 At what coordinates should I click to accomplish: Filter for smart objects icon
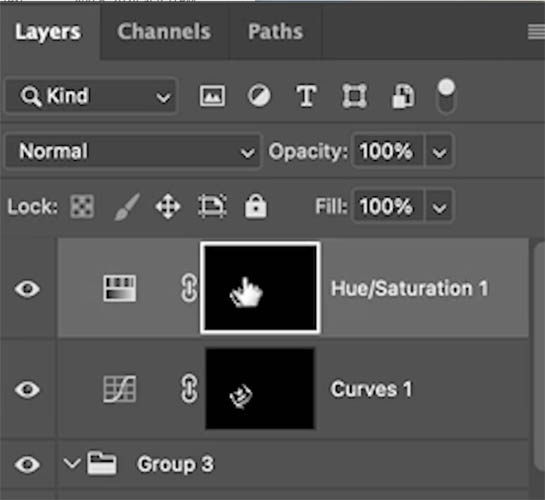[x=402, y=96]
